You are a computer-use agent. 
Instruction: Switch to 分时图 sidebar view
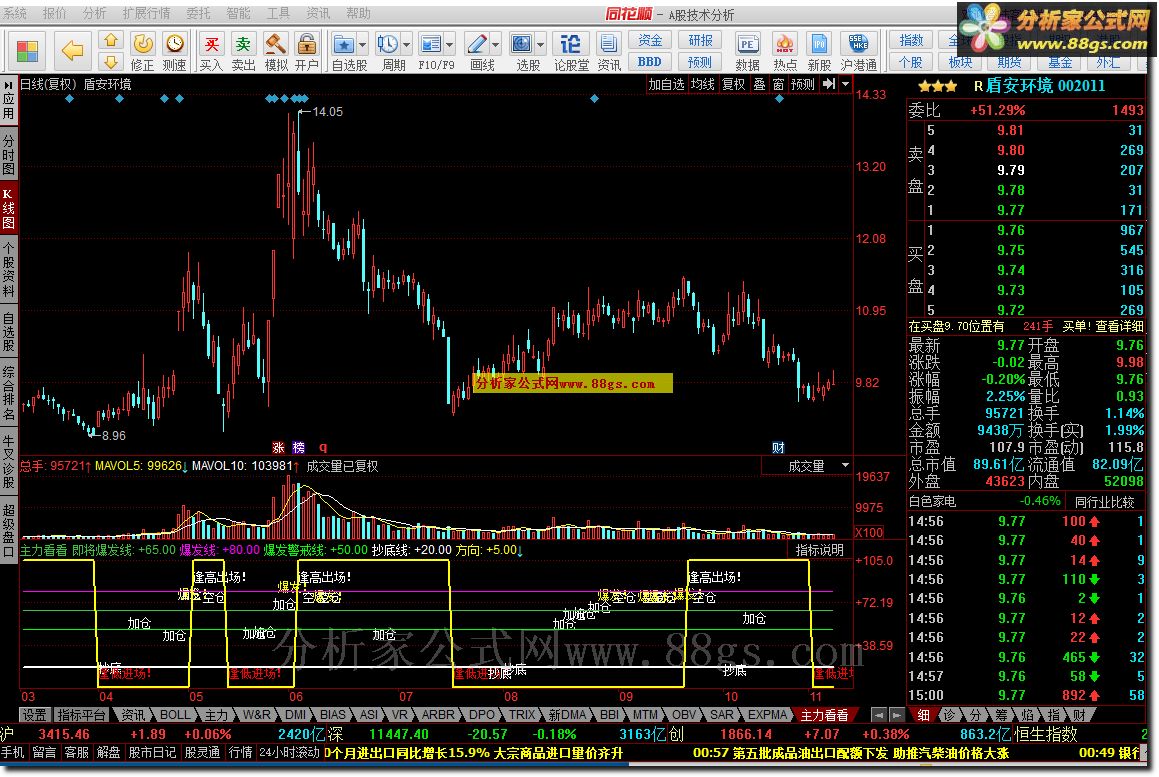click(8, 154)
